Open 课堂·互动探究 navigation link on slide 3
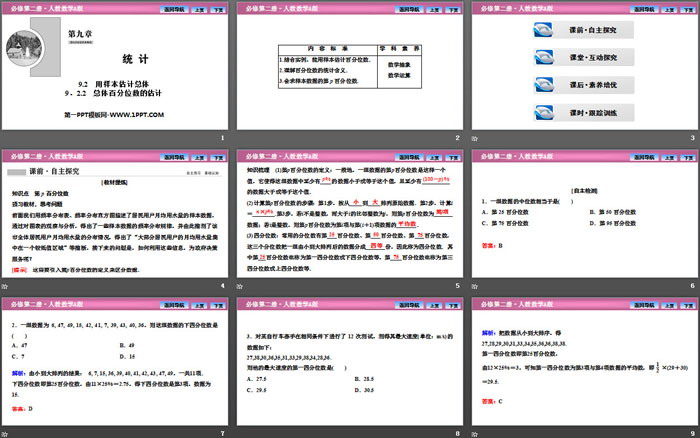 tap(591, 57)
